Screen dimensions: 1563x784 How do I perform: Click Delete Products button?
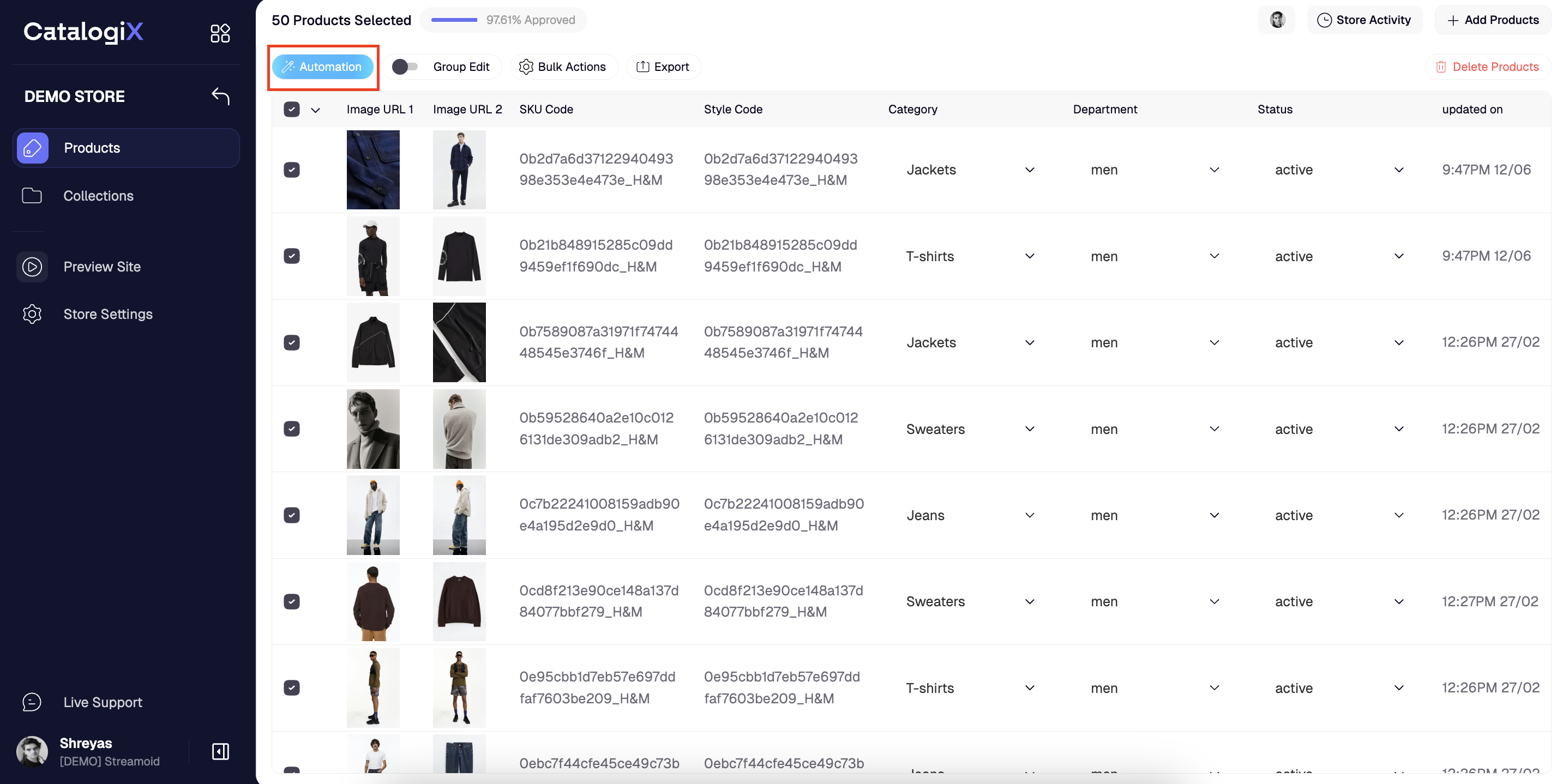1487,67
